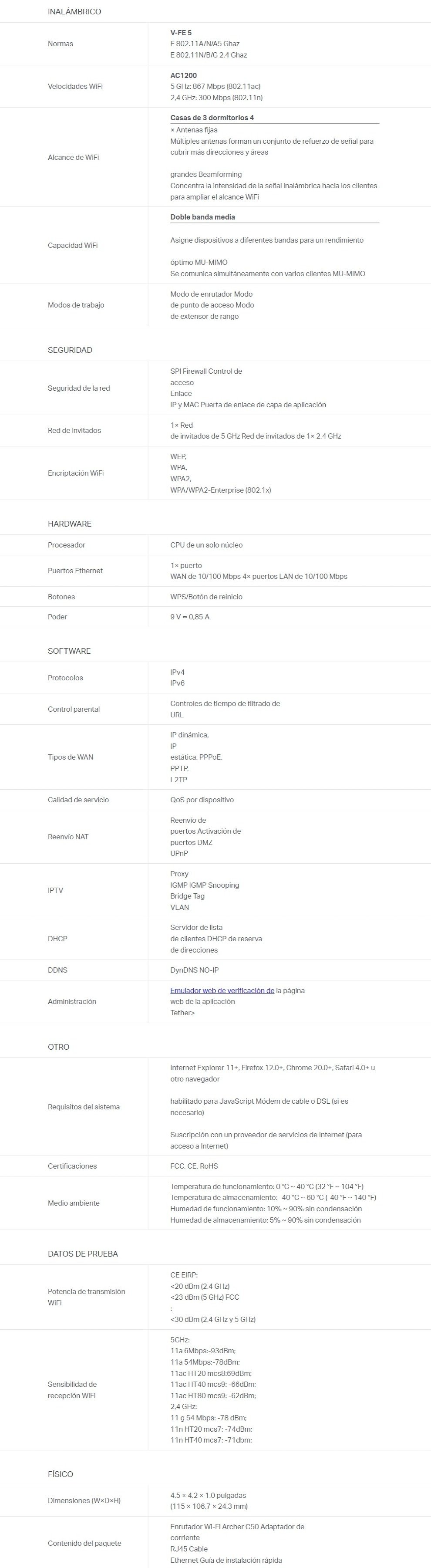Click the Calidad de servicio label
The width and height of the screenshot is (431, 1568).
pos(78,800)
